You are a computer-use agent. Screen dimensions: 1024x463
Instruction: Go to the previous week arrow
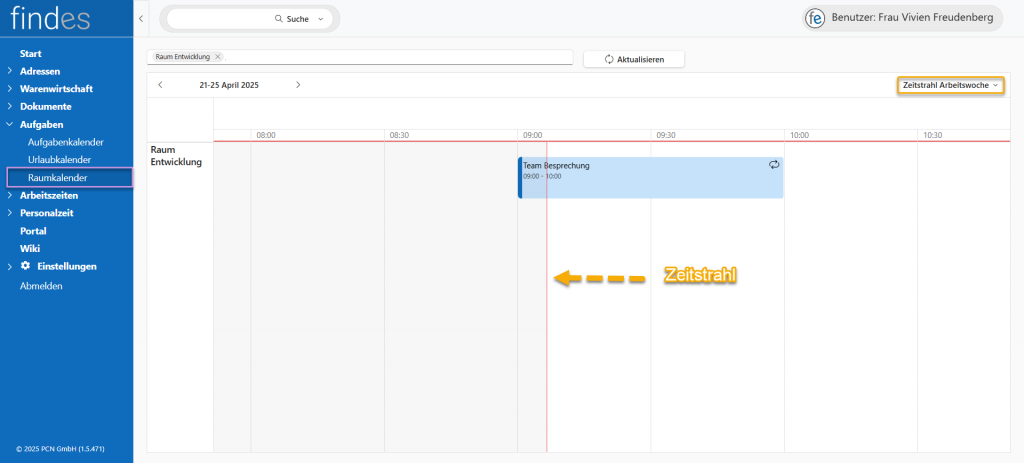[x=160, y=85]
